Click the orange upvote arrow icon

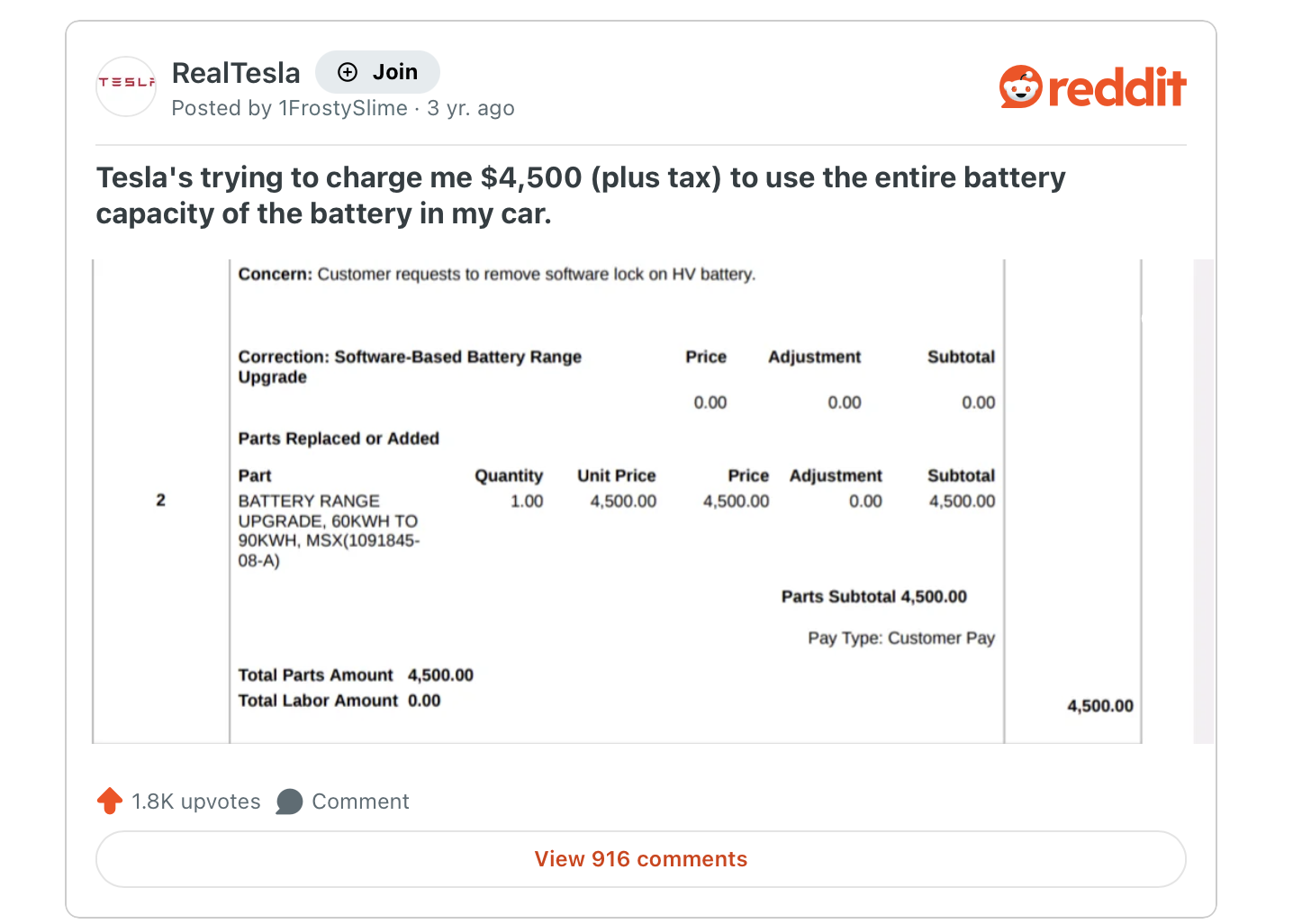coord(110,801)
